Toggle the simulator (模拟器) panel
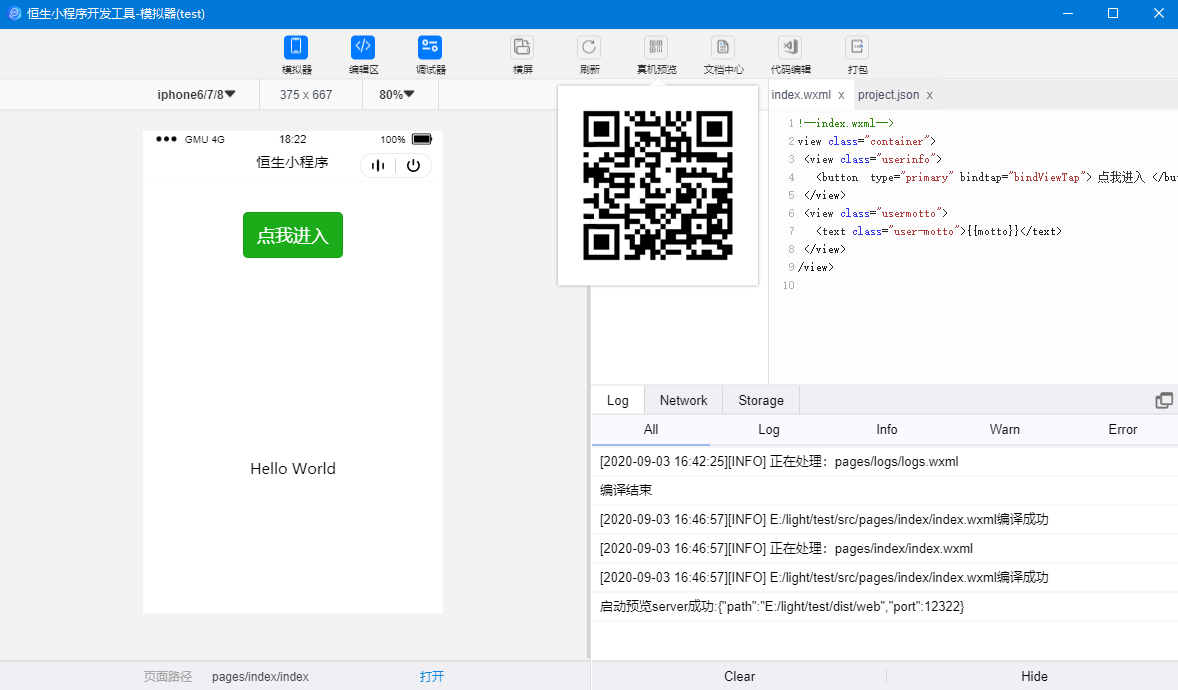This screenshot has height=690, width=1178. click(x=296, y=55)
